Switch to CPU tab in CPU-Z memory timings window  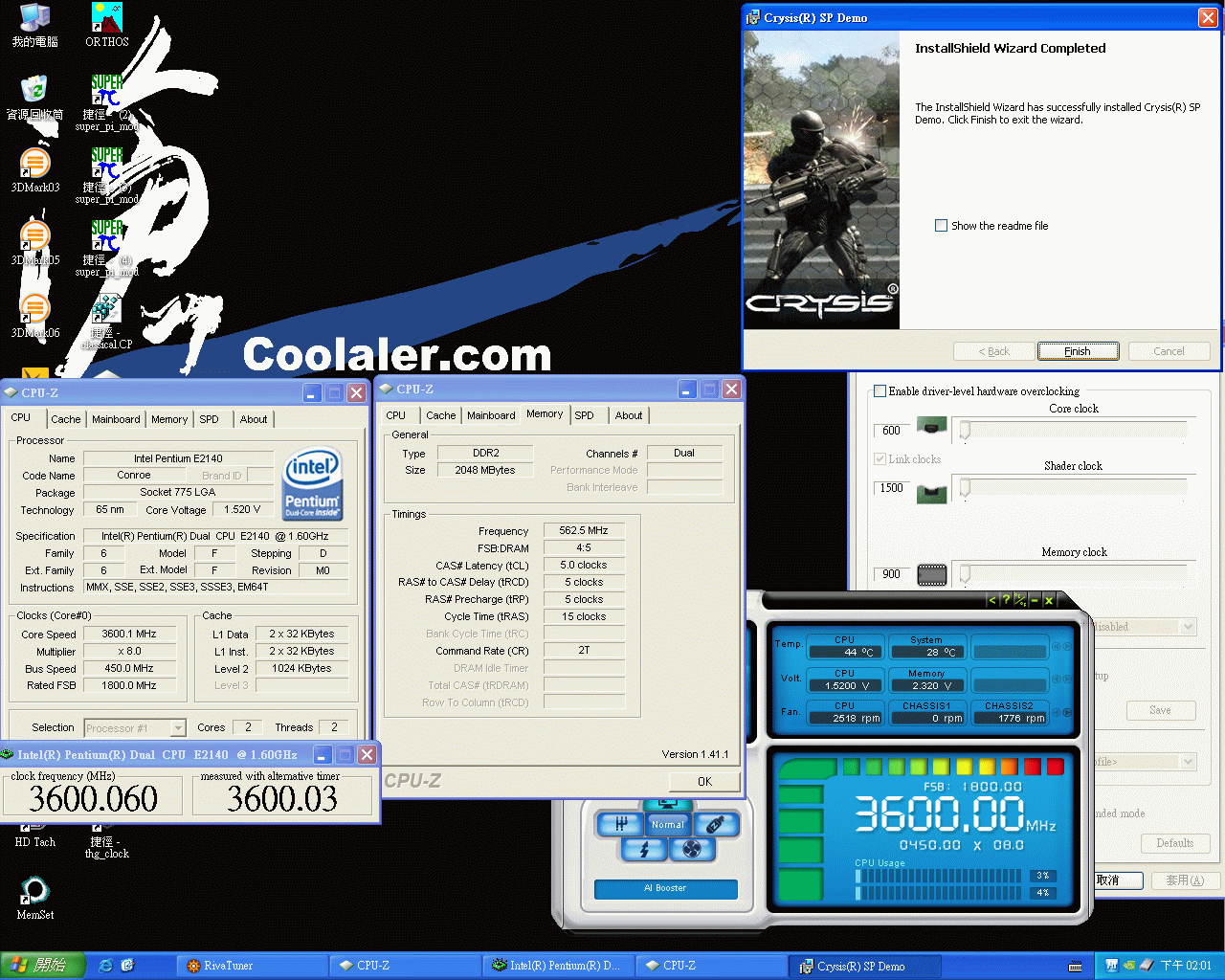click(x=396, y=415)
